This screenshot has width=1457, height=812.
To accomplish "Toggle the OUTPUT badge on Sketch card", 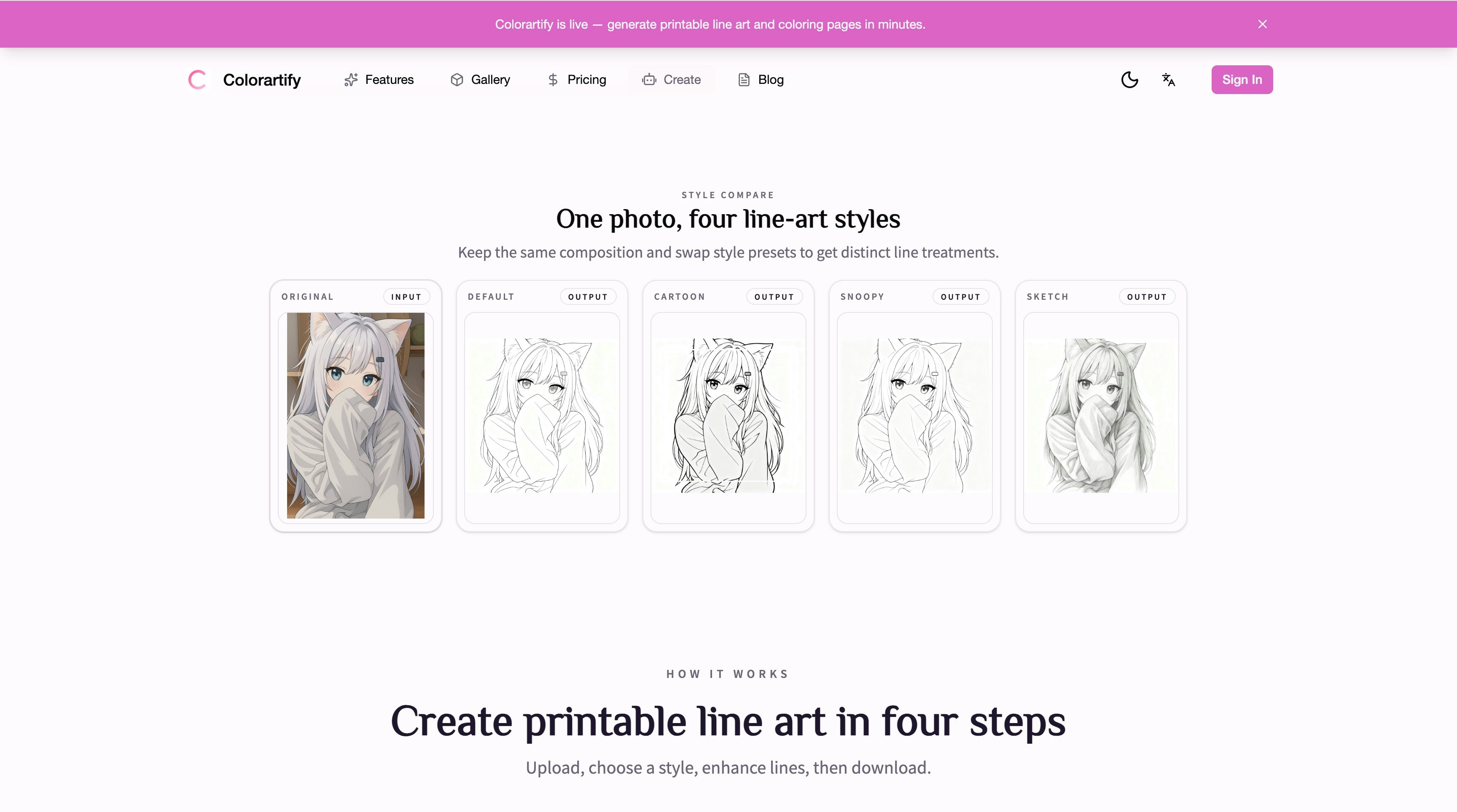I will point(1146,296).
